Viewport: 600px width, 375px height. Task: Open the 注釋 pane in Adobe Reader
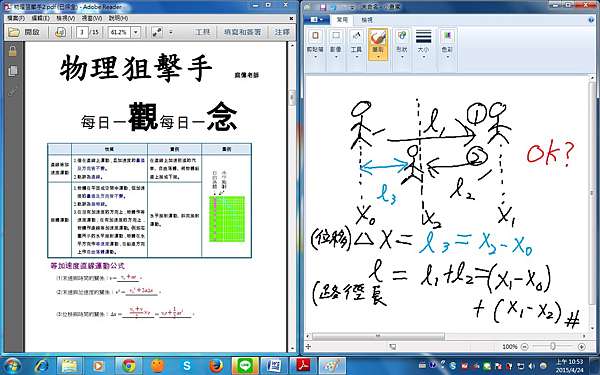[282, 32]
